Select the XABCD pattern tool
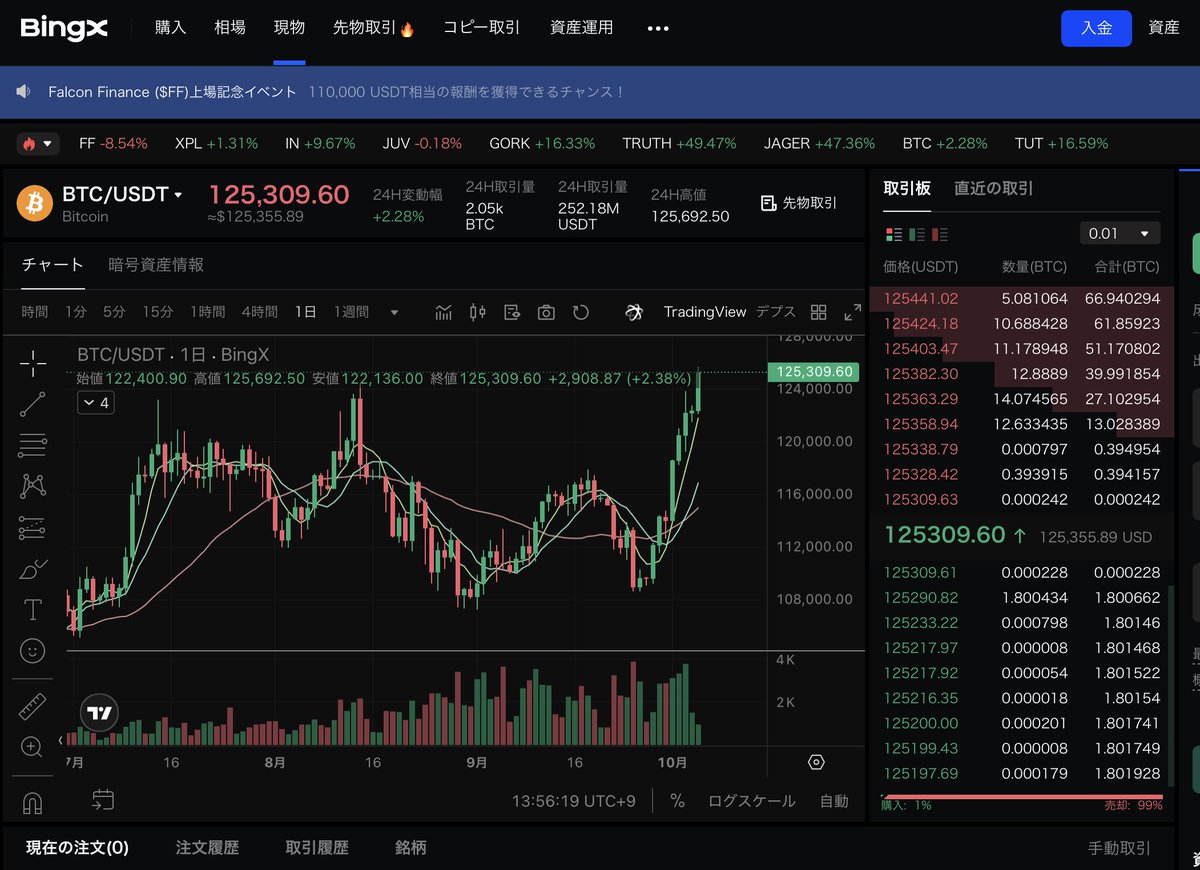 point(33,486)
